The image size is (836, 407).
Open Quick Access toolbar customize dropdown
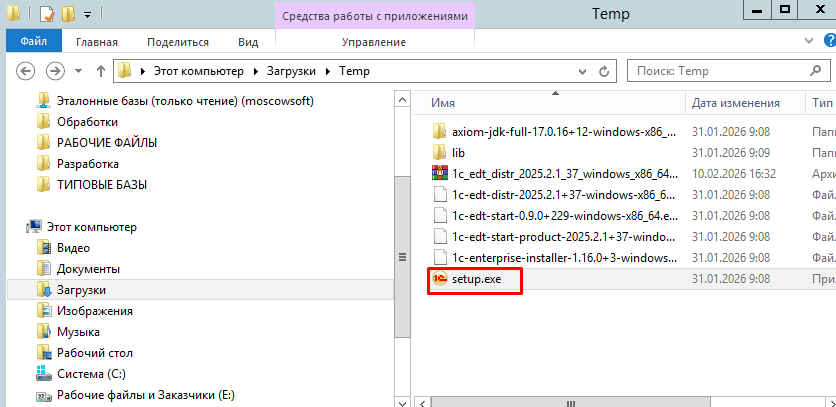point(88,15)
